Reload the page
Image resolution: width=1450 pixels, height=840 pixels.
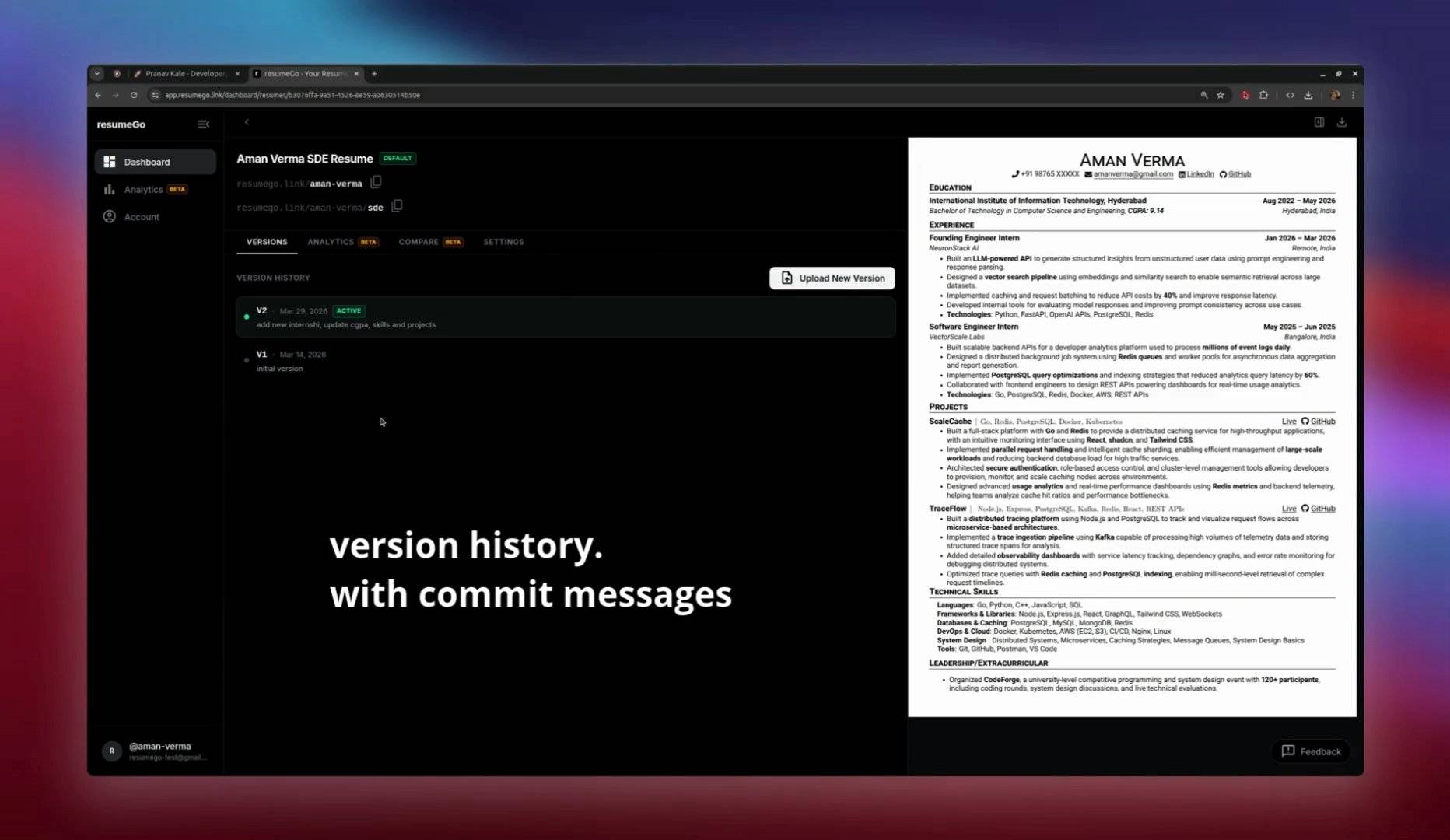pos(134,95)
